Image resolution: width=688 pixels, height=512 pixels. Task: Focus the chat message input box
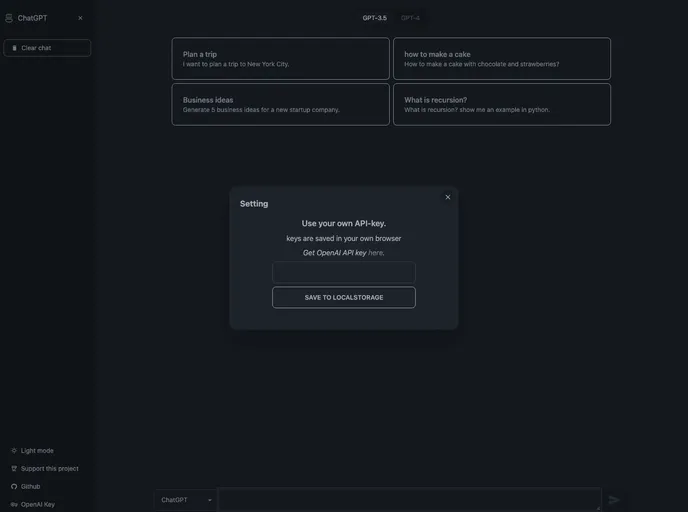pos(410,499)
